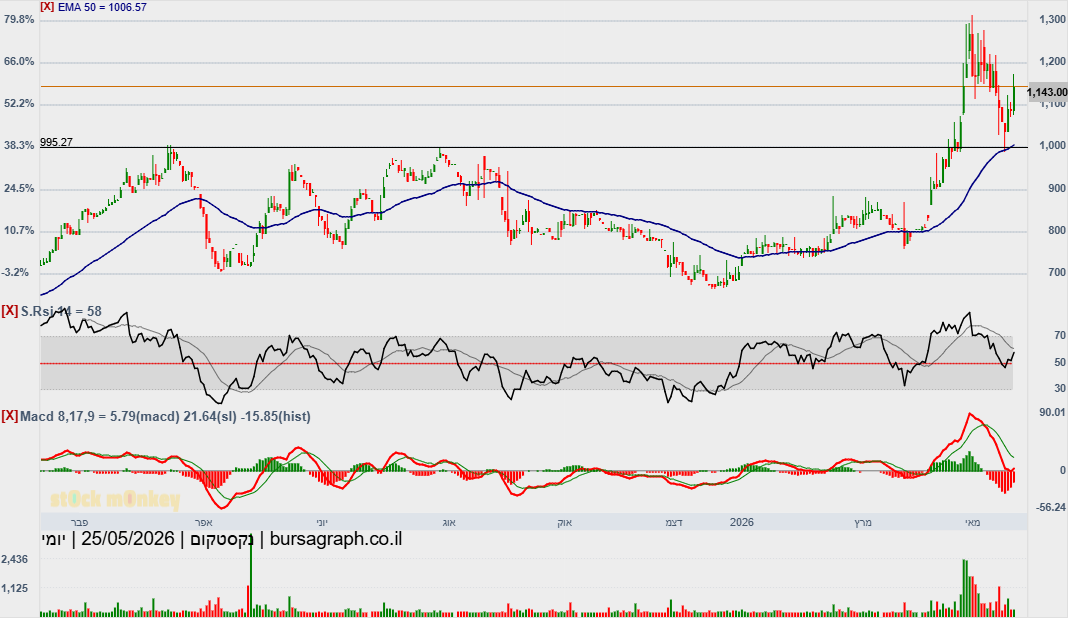This screenshot has width=1068, height=618.
Task: Click the 1,300 price axis label
Action: 1052,20
